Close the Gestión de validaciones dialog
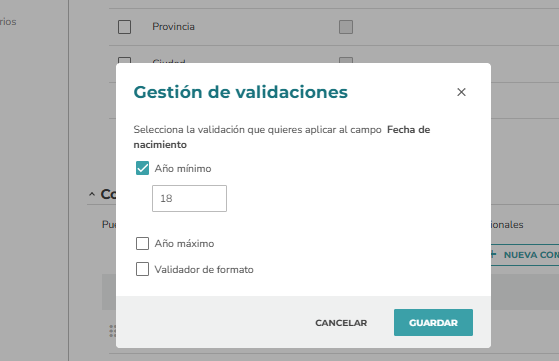Screen dimensions: 559x361 coord(461,92)
